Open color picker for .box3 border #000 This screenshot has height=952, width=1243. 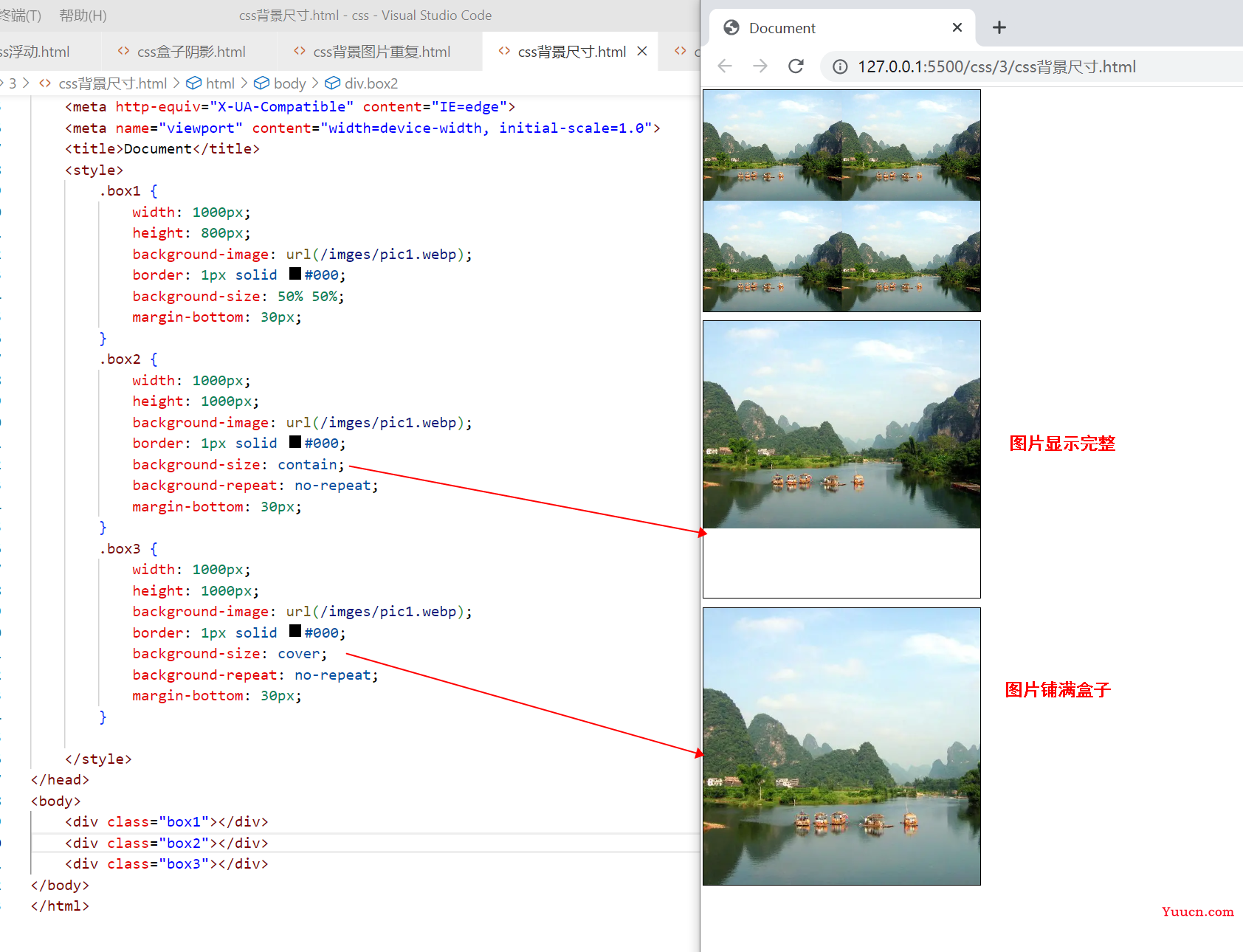pos(295,632)
